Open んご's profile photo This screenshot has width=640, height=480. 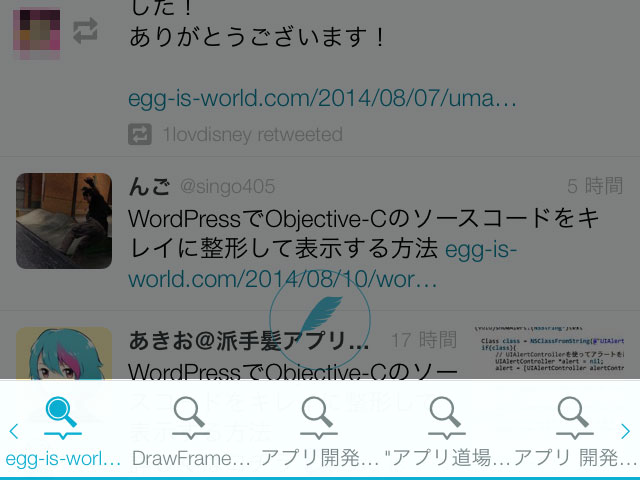(64, 221)
